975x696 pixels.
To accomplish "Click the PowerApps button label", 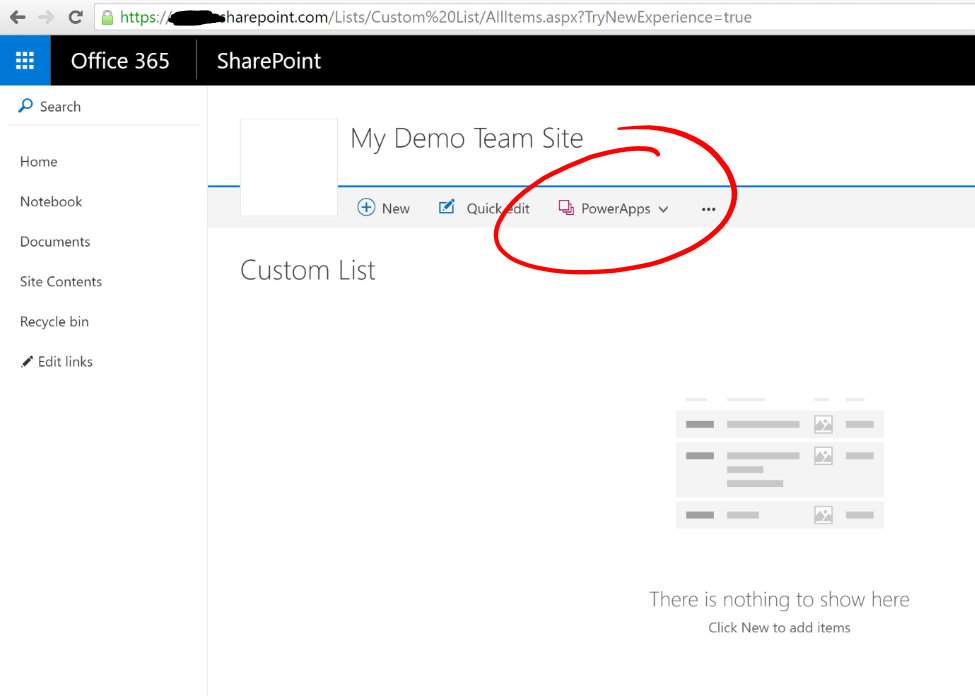I will (616, 209).
